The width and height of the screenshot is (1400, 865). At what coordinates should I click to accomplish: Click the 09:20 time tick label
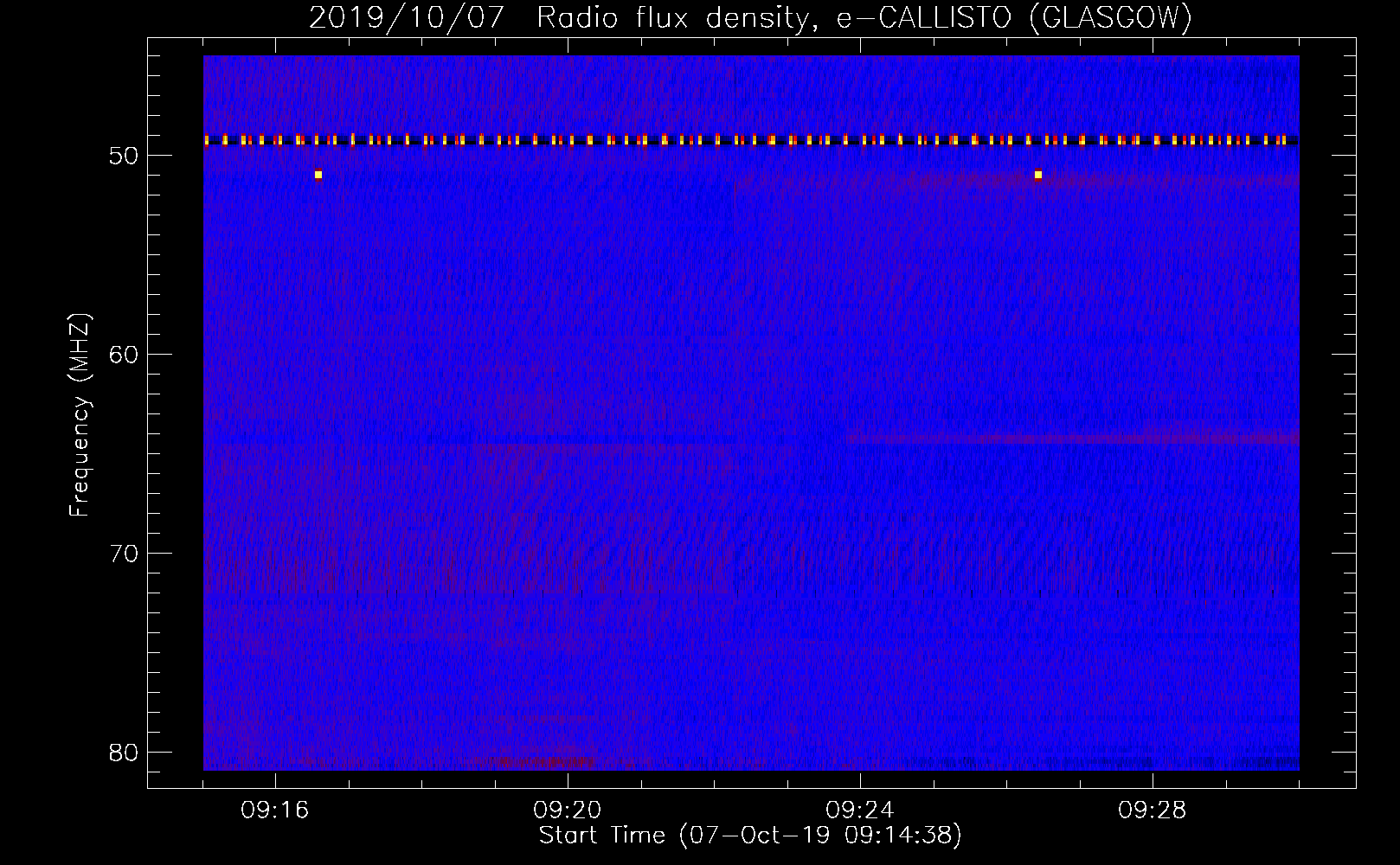568,811
